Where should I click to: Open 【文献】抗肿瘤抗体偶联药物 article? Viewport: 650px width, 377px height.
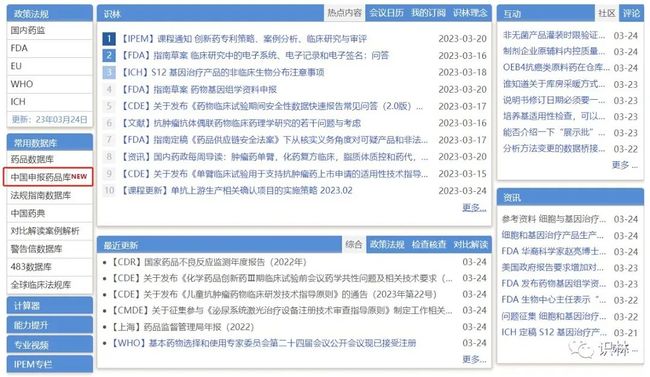coord(240,123)
